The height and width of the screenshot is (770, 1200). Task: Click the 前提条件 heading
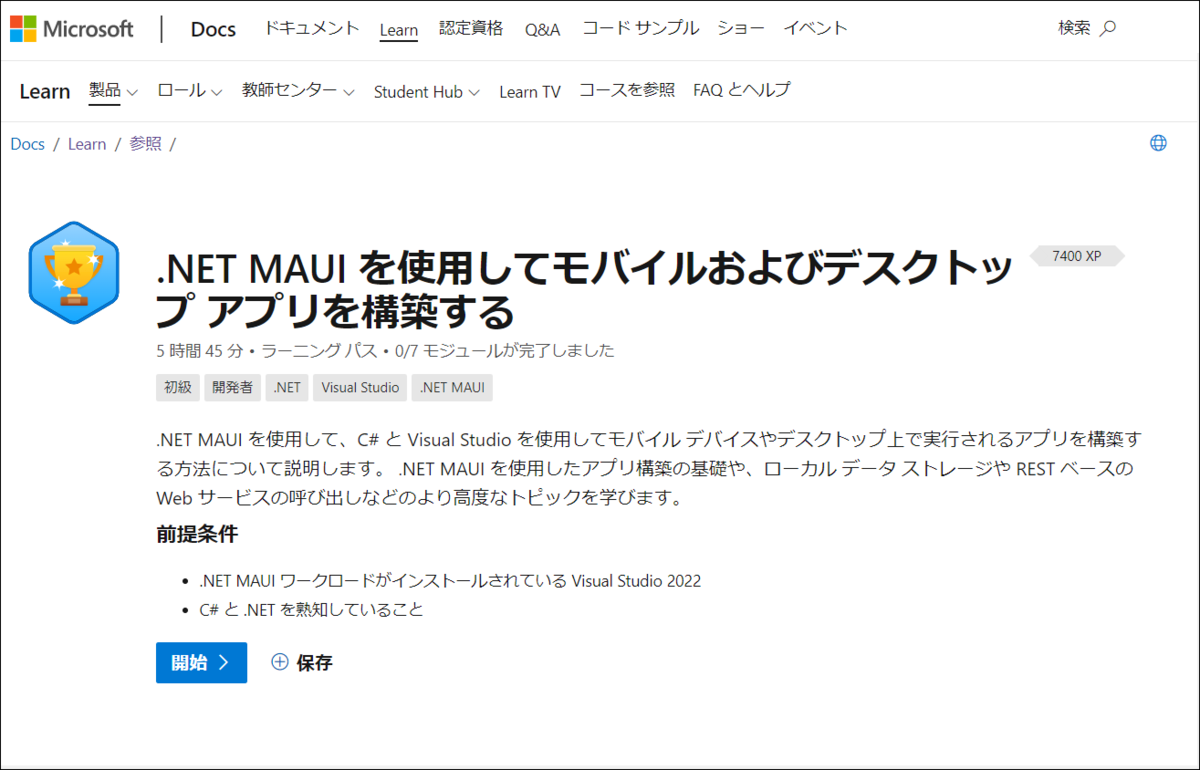[x=197, y=535]
